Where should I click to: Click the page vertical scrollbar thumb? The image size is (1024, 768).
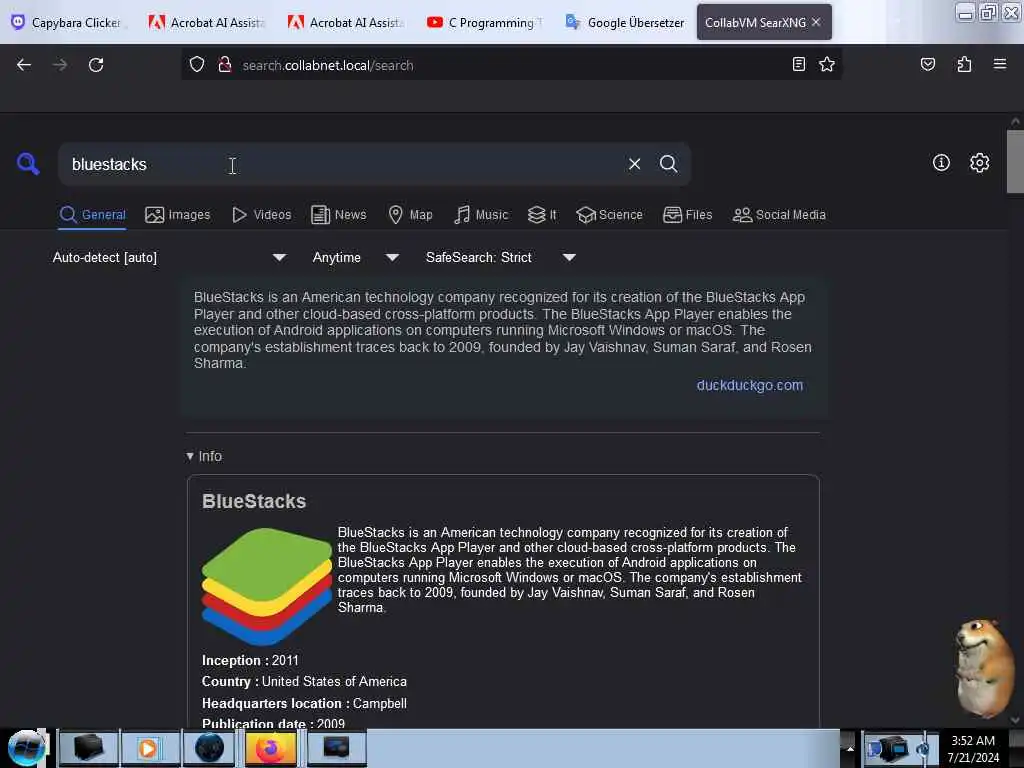coord(1015,161)
